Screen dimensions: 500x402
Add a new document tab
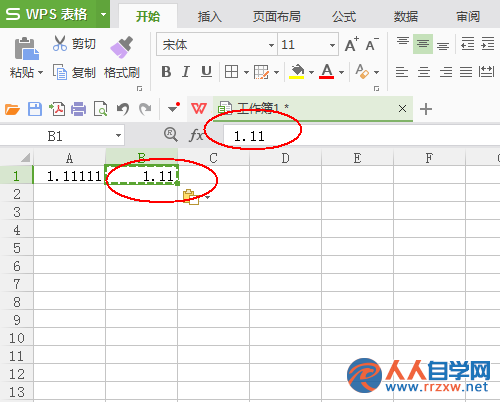[426, 109]
